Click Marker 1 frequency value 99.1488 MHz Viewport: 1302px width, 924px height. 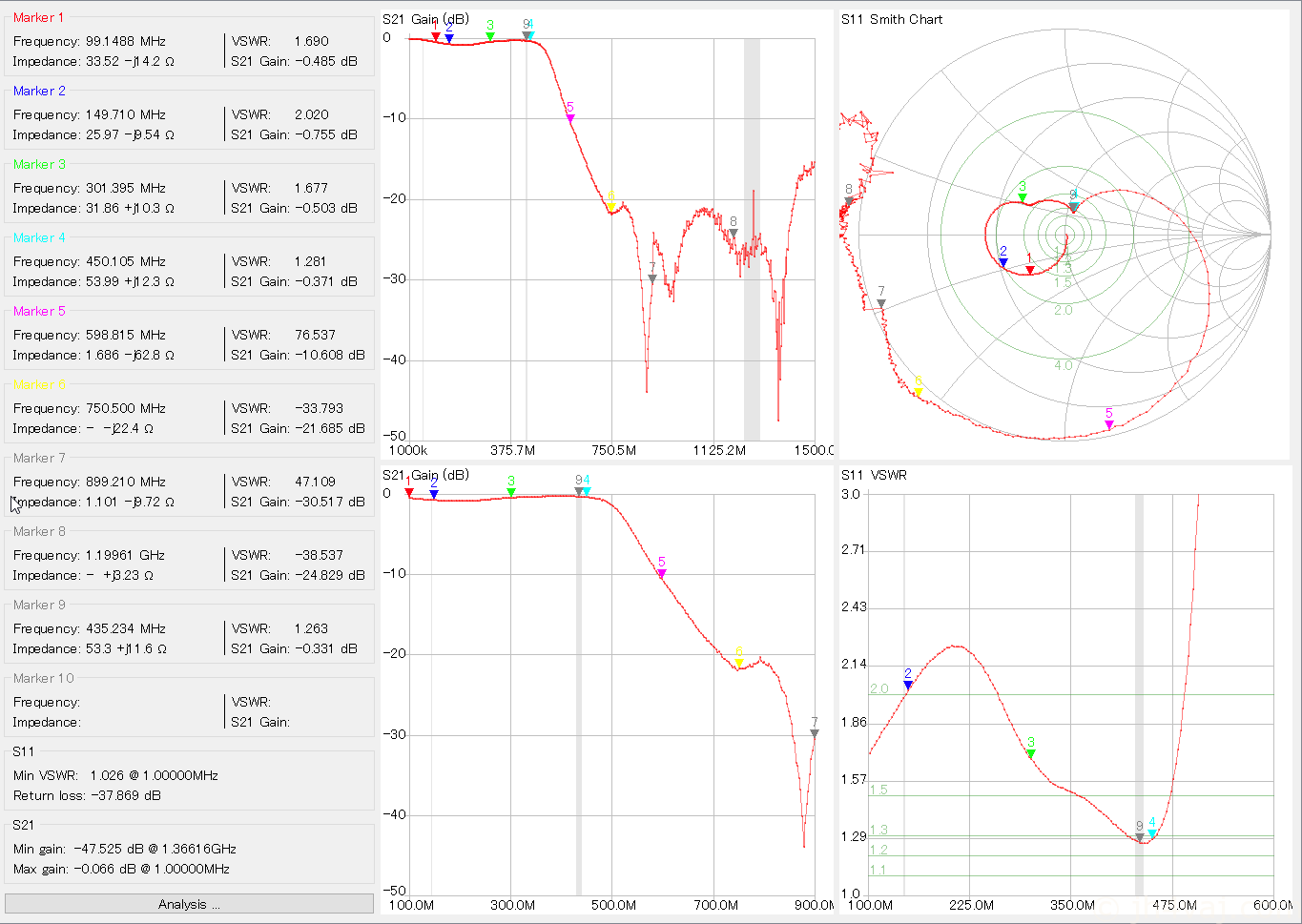tap(125, 41)
